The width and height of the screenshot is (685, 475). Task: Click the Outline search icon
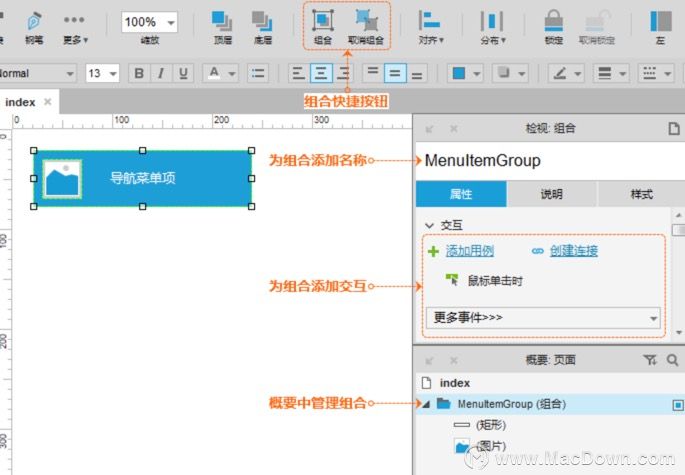tap(673, 360)
